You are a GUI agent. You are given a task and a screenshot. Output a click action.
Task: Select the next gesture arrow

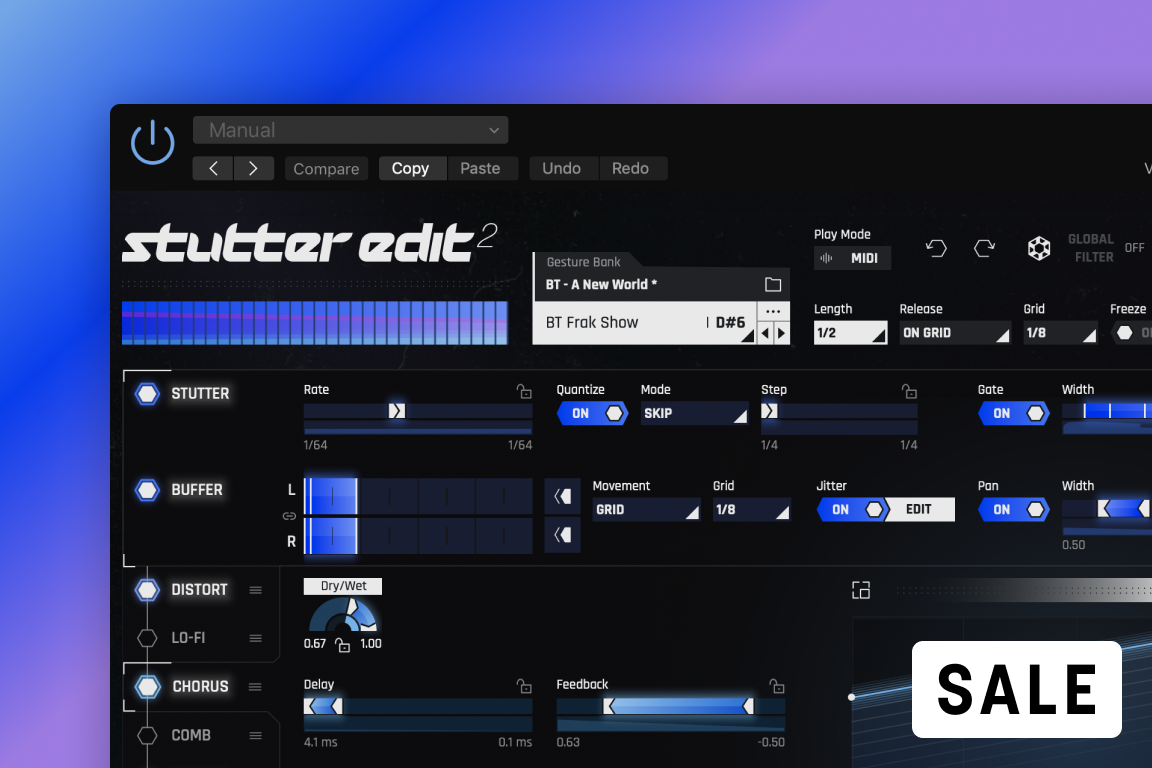[x=782, y=334]
